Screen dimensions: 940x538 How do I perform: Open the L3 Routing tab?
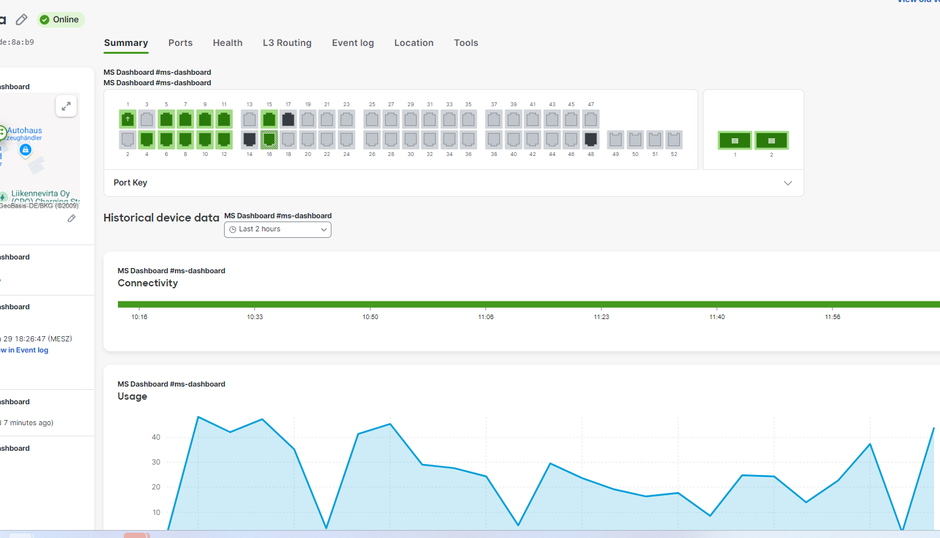click(287, 43)
